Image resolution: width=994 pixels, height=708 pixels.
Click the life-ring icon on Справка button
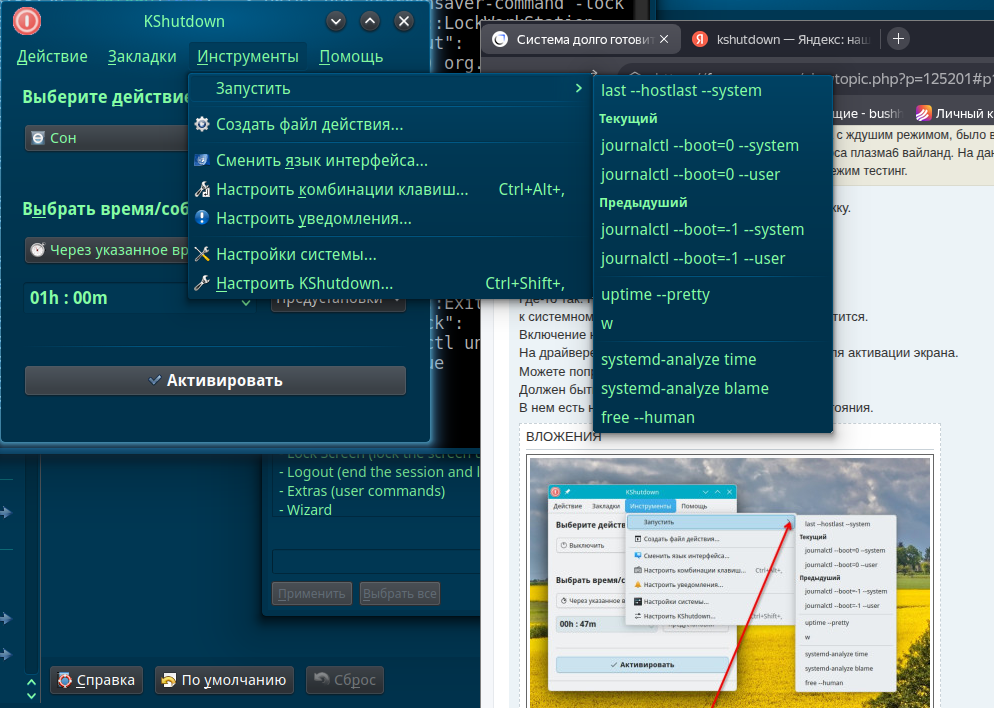tap(65, 680)
